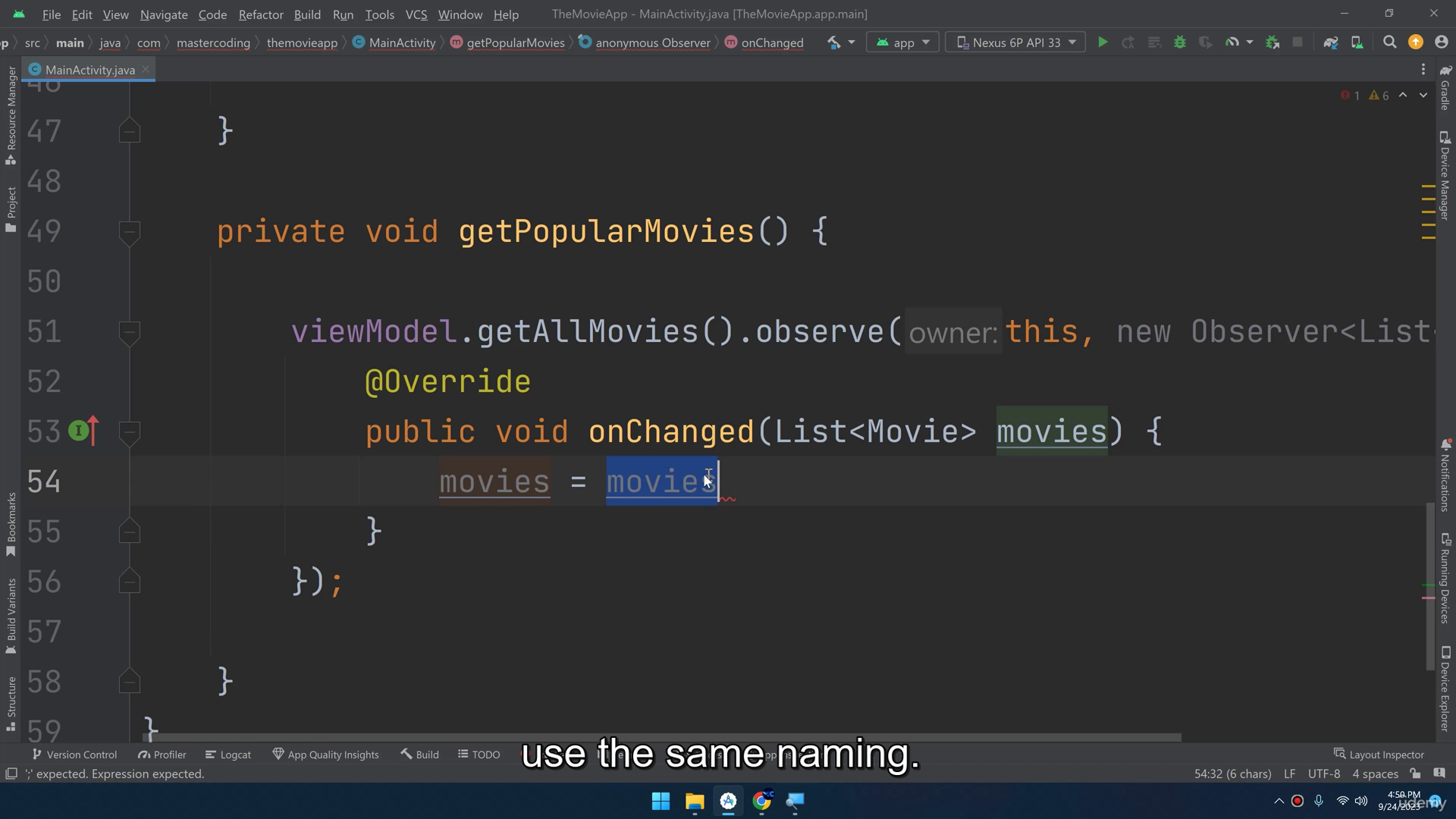Open the Profiler tool window
The image size is (1456, 819).
tap(162, 755)
